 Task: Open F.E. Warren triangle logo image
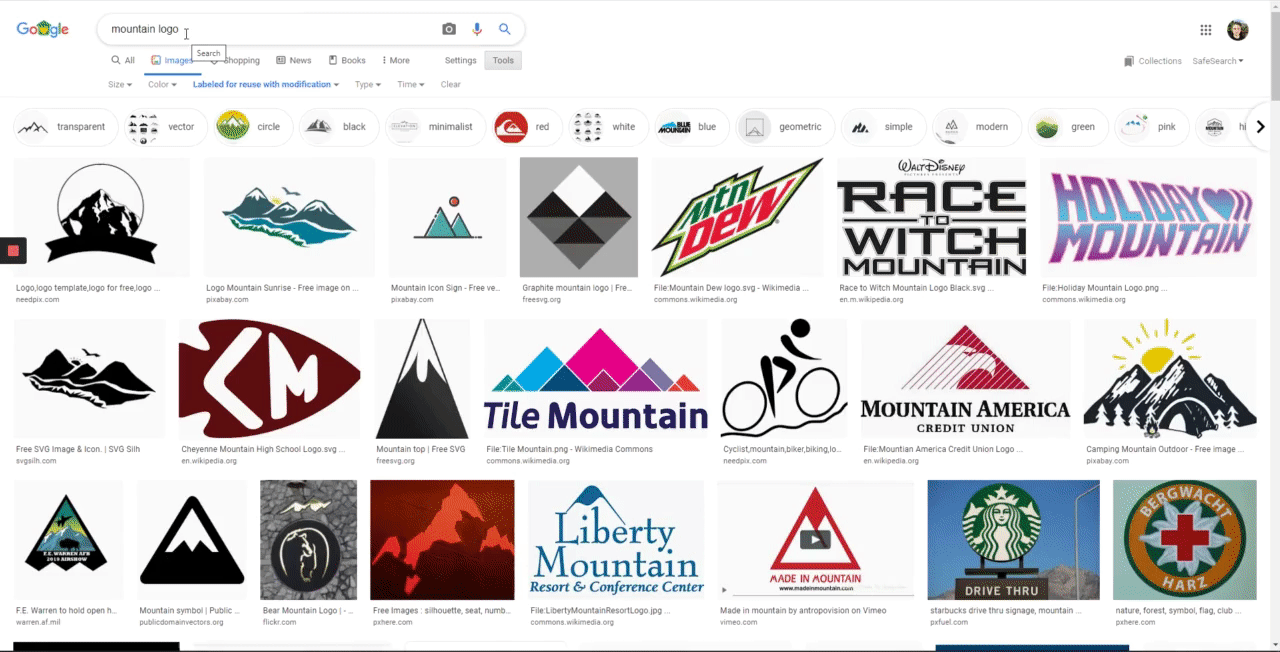click(x=68, y=540)
